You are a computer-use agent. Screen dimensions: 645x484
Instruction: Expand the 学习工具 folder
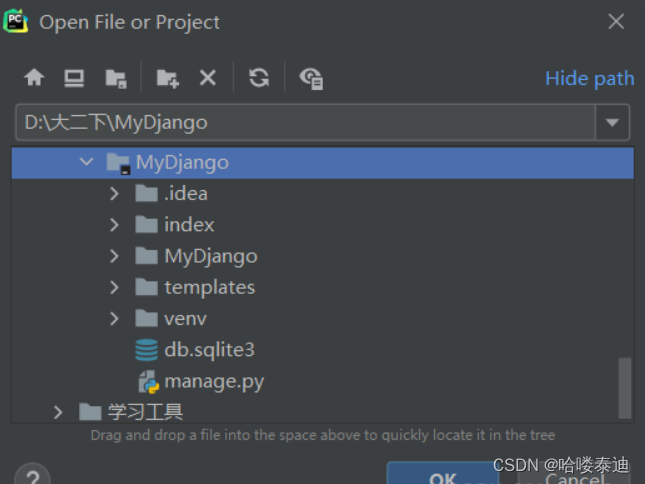[x=58, y=411]
